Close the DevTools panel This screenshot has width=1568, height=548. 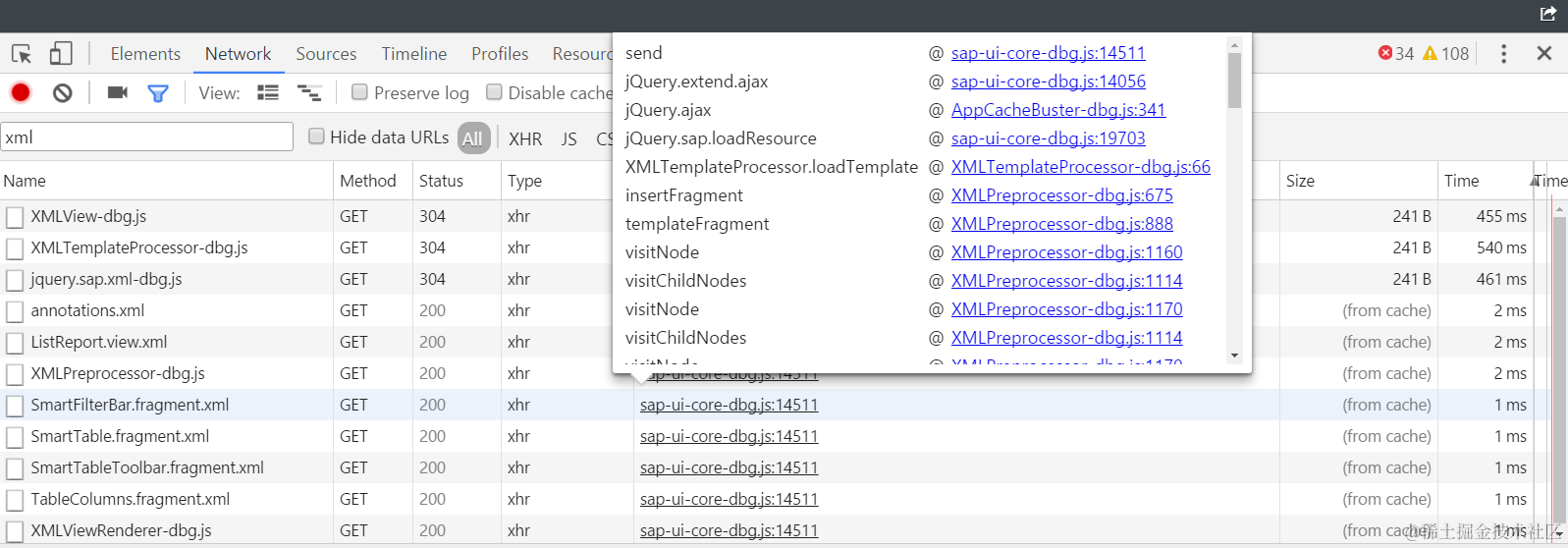tap(1544, 53)
